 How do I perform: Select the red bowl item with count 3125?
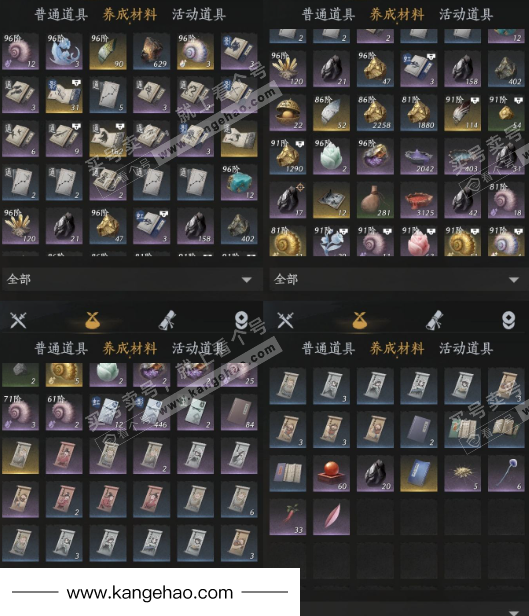[419, 200]
